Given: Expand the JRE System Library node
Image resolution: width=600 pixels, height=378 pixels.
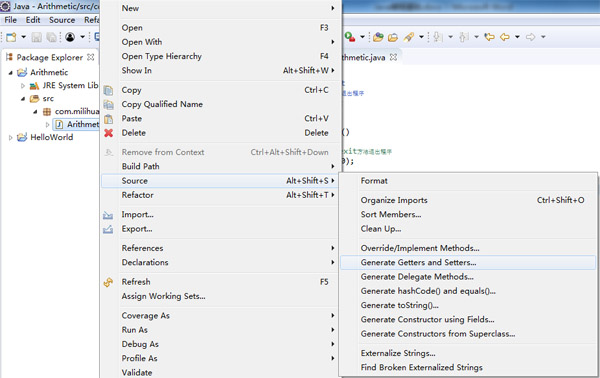Looking at the screenshot, I should pyautogui.click(x=23, y=86).
